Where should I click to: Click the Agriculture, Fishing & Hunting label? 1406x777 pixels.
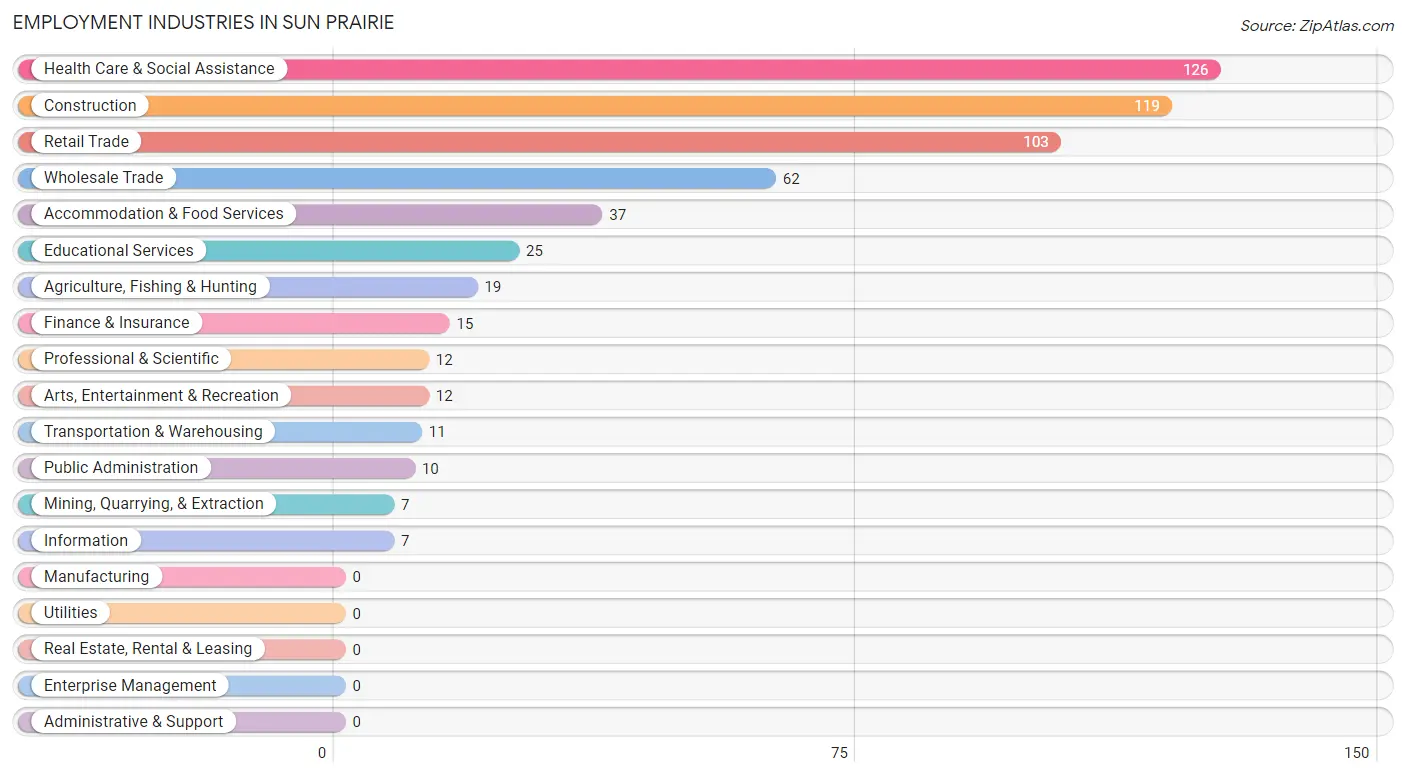150,286
